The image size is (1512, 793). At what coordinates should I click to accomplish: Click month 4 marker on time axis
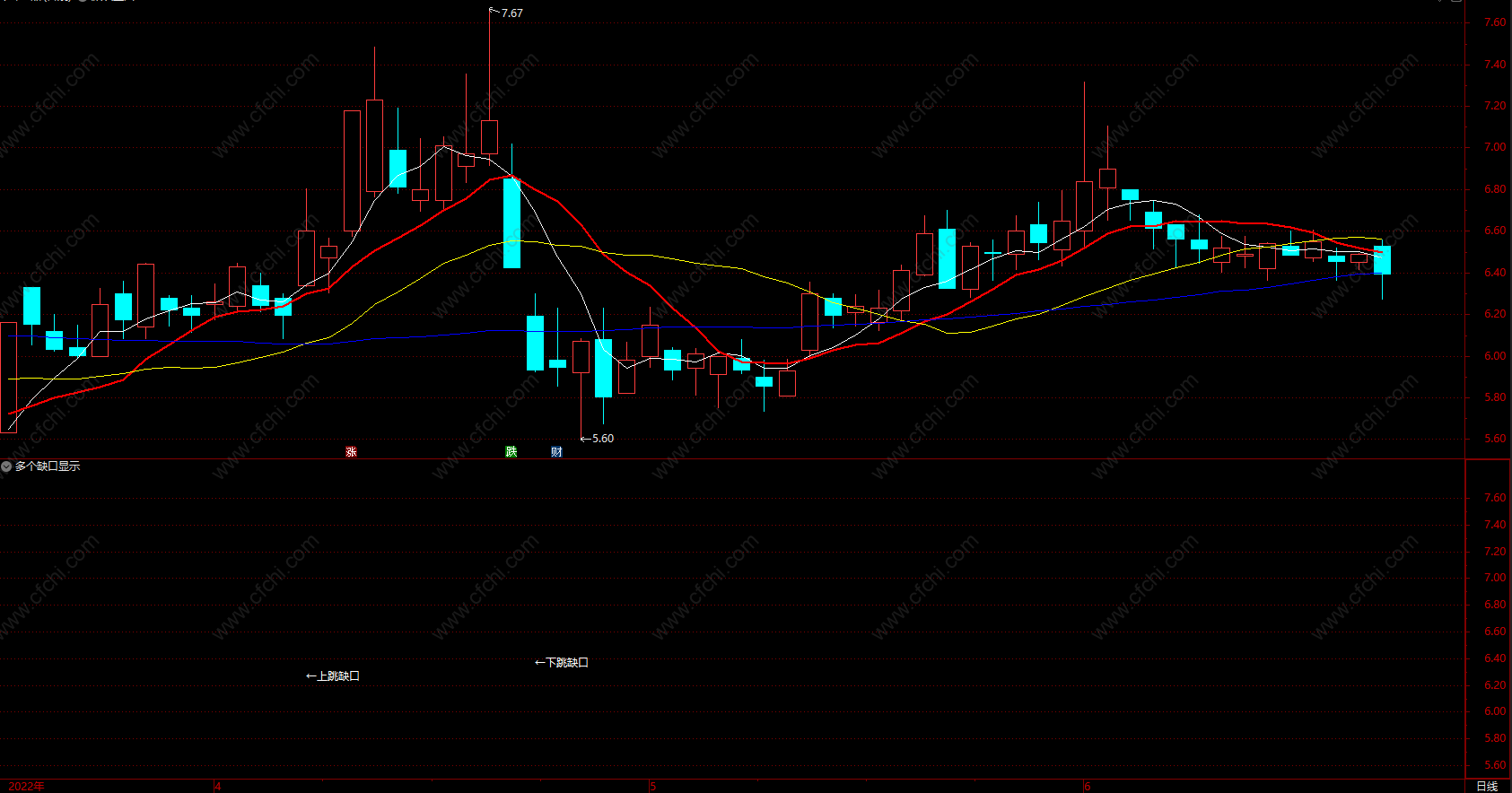coord(217,786)
